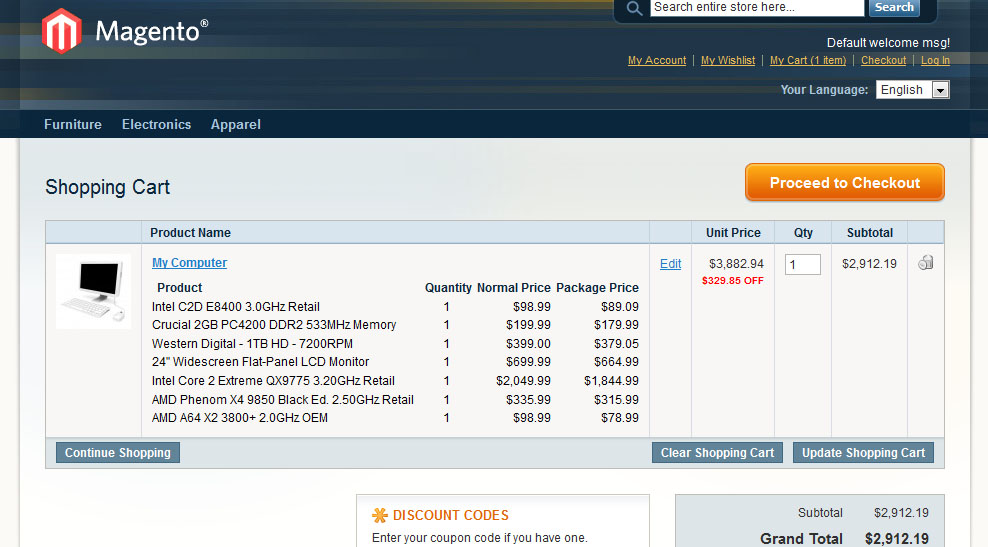The width and height of the screenshot is (988, 547).
Task: Open the Furniture menu
Action: [x=72, y=124]
